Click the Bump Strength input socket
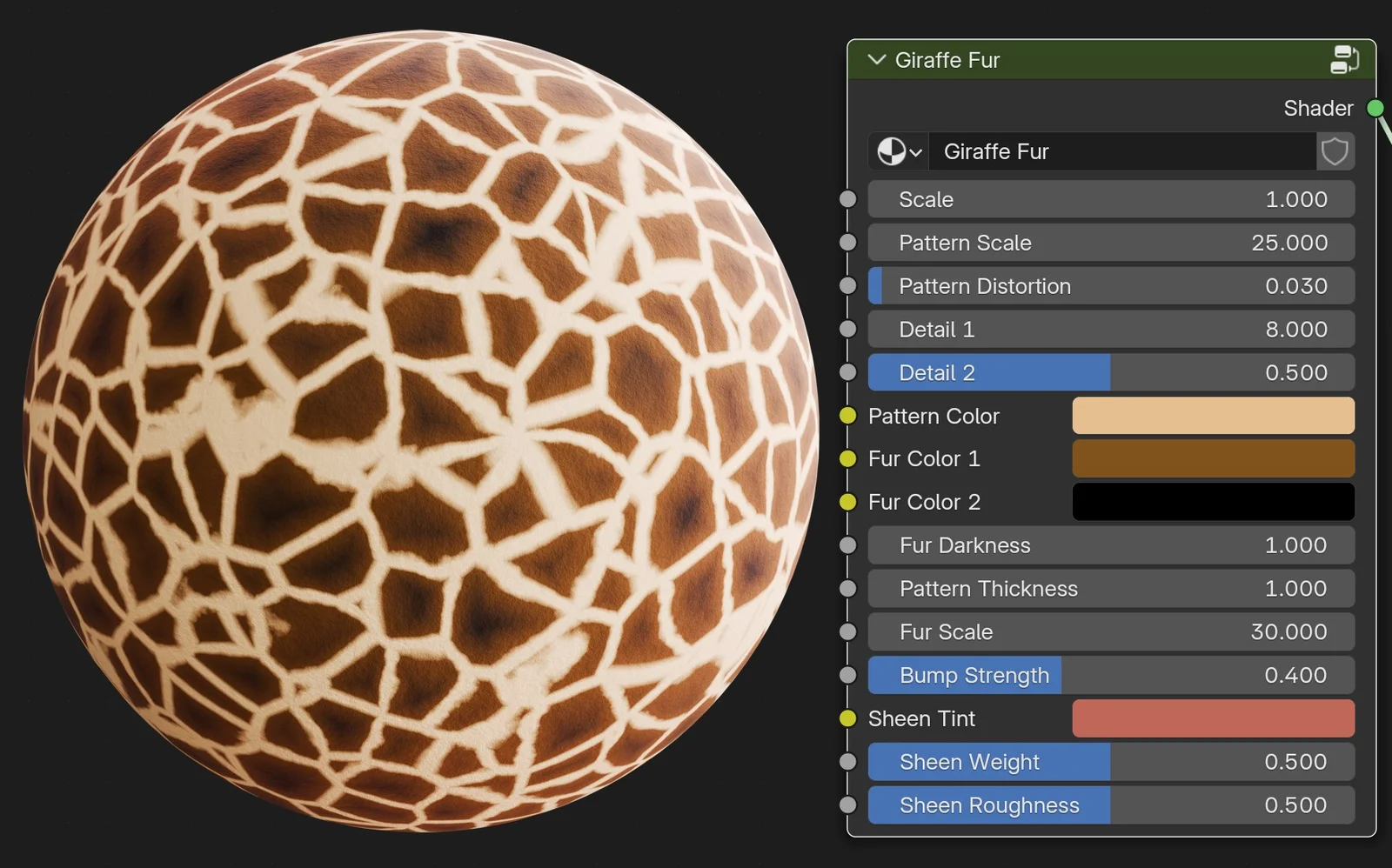Screen dimensions: 1392x868 (847, 674)
